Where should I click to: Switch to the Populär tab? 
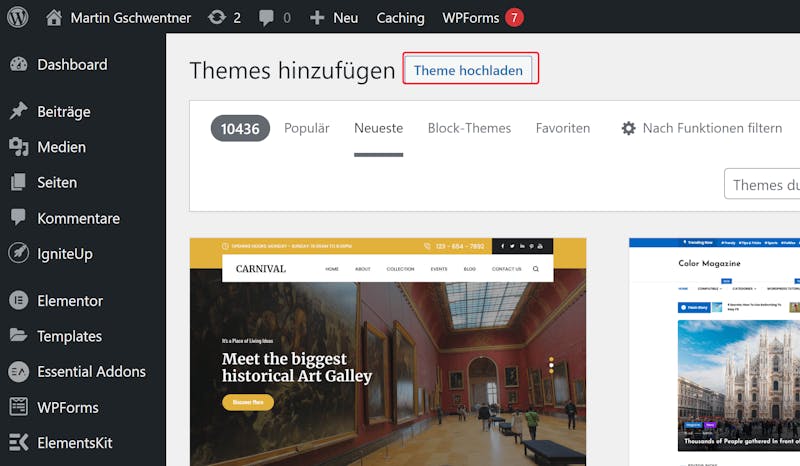307,128
